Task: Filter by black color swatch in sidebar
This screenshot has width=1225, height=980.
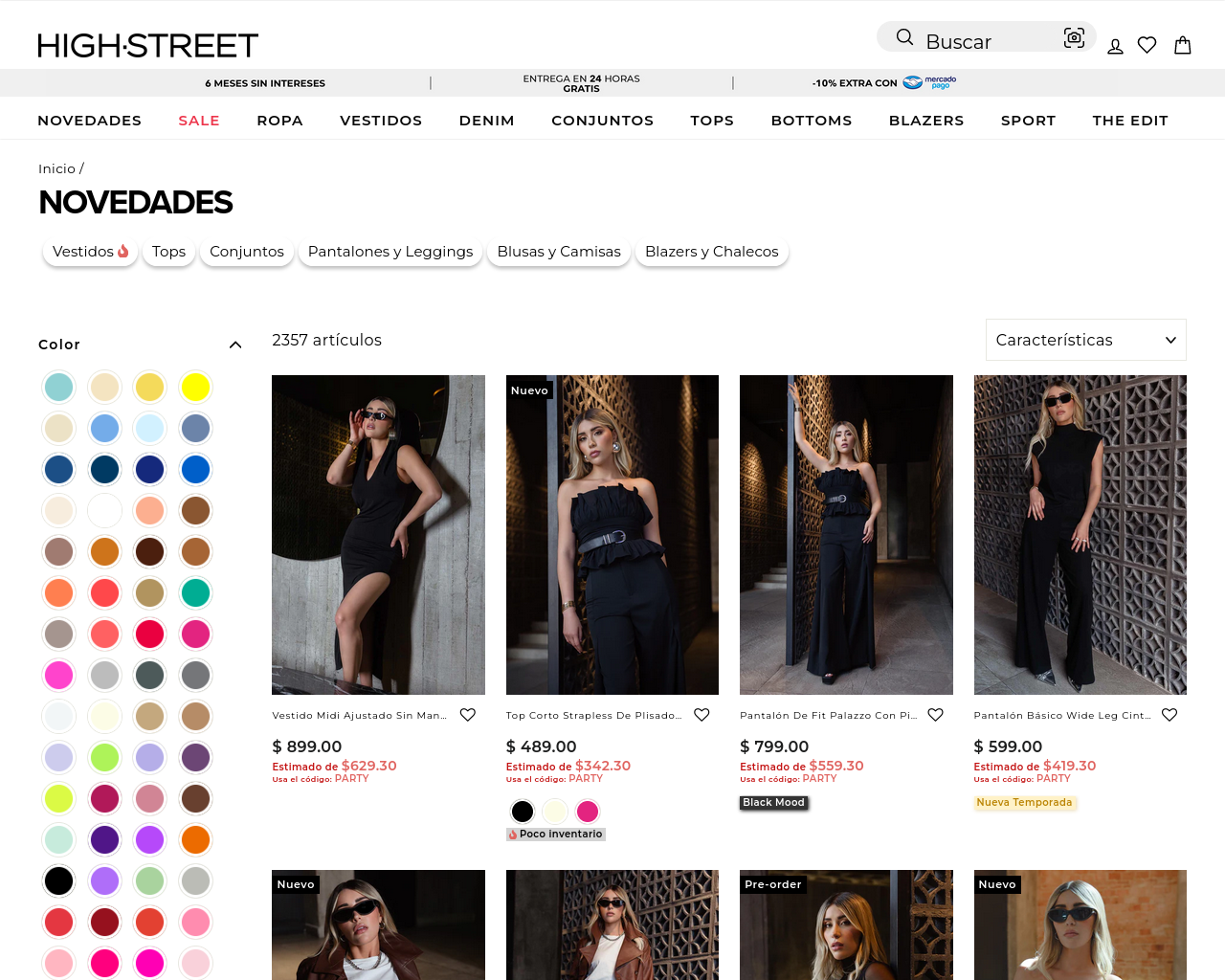Action: (59, 880)
